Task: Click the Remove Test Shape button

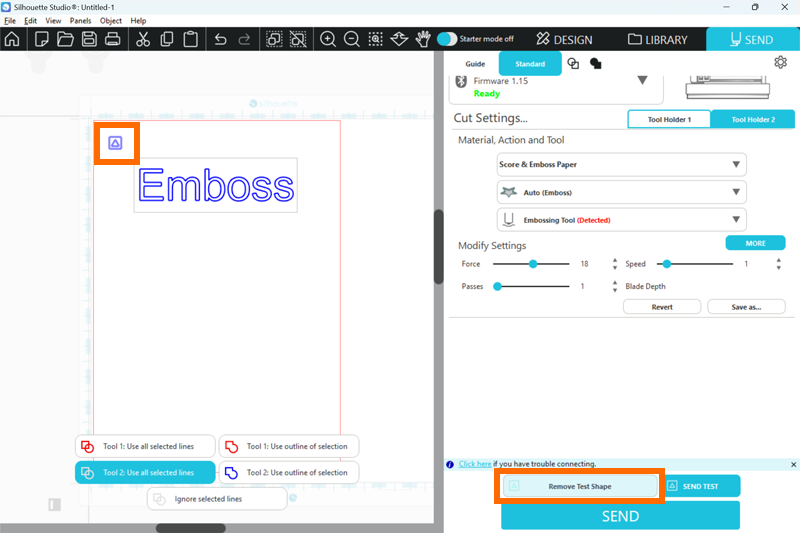Action: 580,486
